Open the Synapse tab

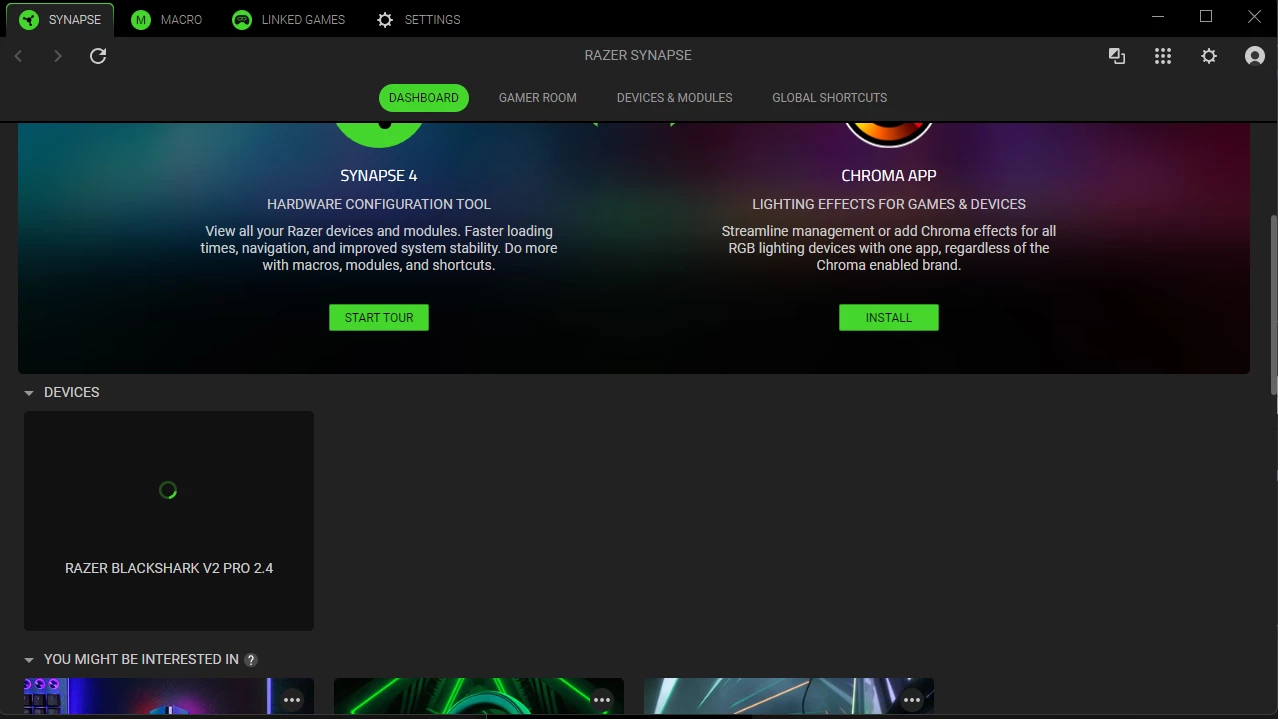pos(60,20)
